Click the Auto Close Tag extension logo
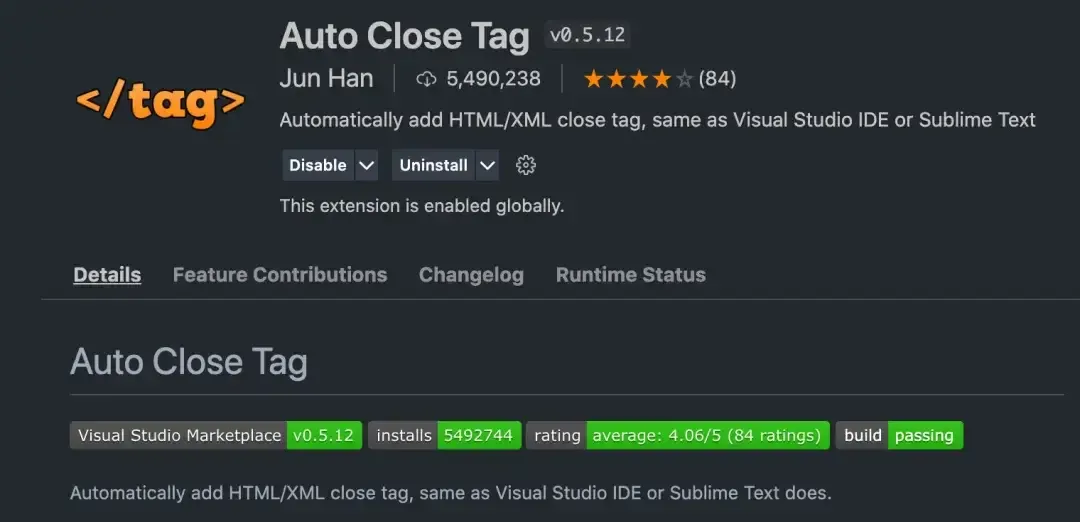 [x=160, y=103]
